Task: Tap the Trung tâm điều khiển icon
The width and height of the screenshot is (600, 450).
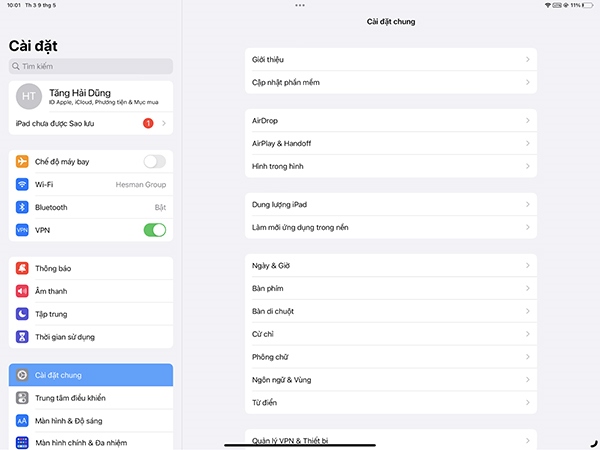Action: 22,397
